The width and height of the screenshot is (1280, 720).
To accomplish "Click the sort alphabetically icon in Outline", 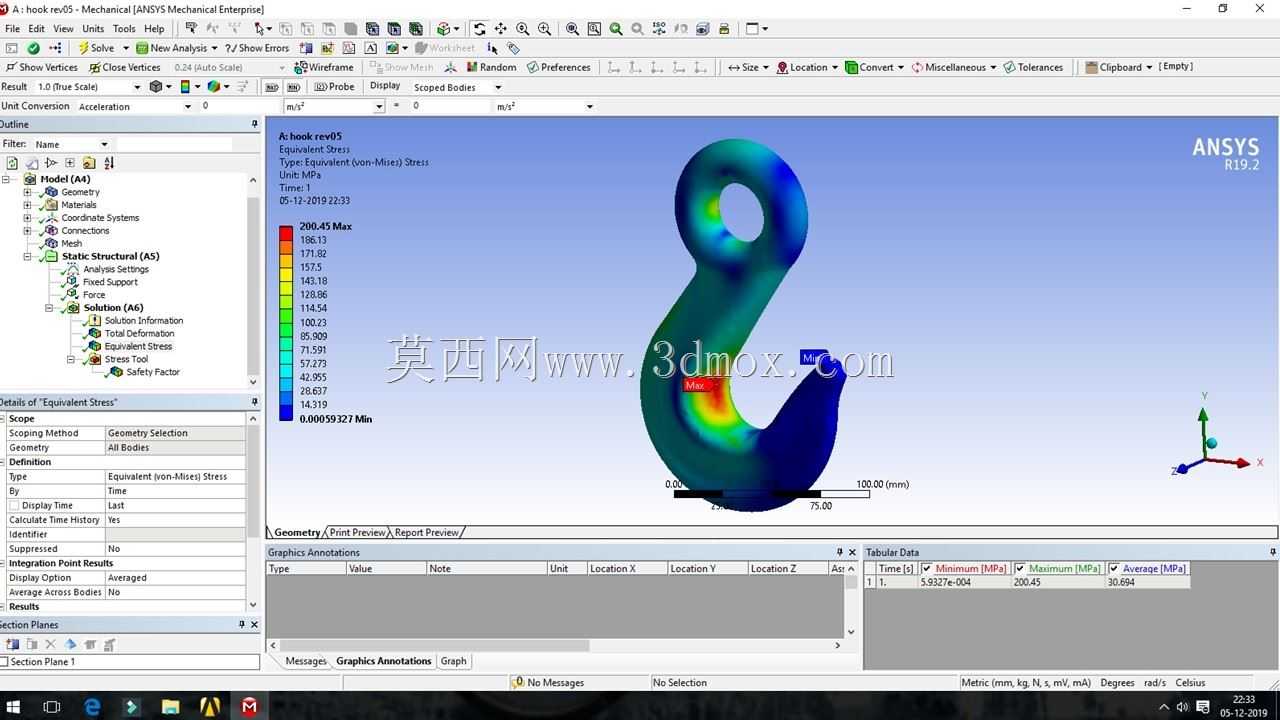I will [109, 163].
